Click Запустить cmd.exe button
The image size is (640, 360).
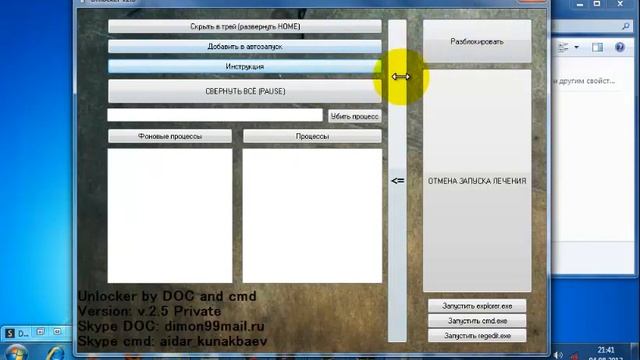(477, 321)
